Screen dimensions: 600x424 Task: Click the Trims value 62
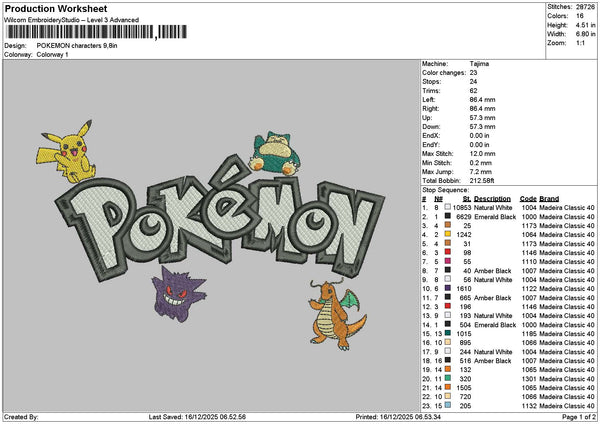pos(473,91)
